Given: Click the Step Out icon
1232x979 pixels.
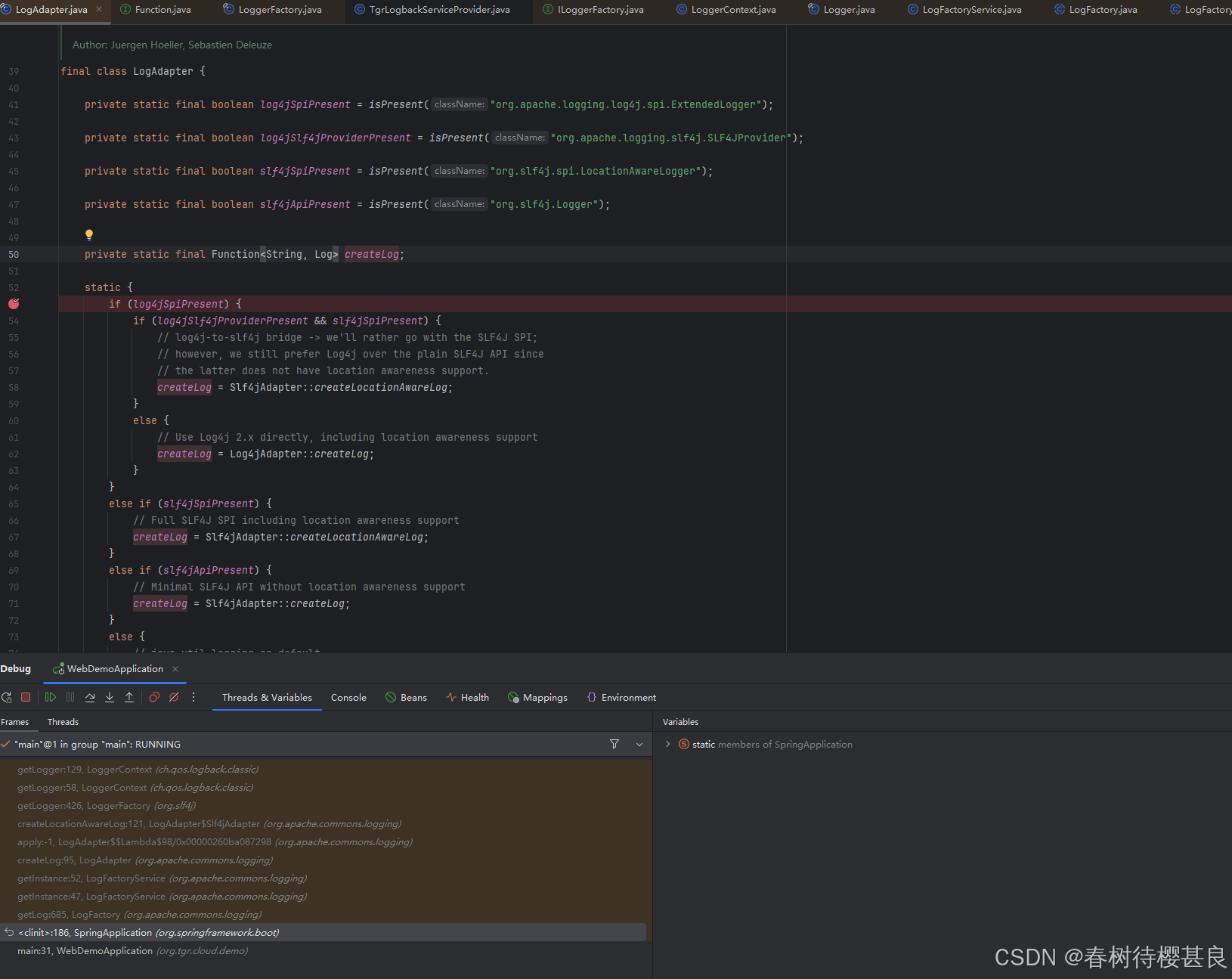Looking at the screenshot, I should [x=129, y=697].
